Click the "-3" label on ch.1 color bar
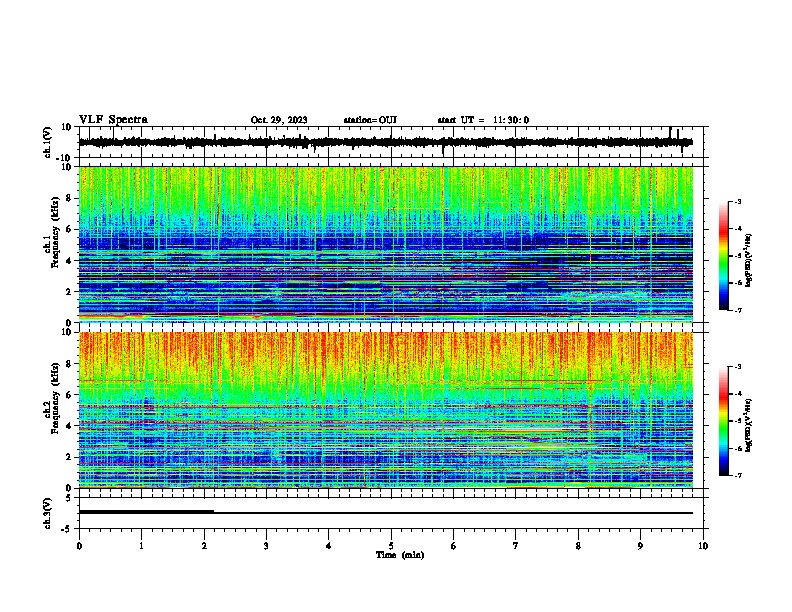 coord(738,202)
